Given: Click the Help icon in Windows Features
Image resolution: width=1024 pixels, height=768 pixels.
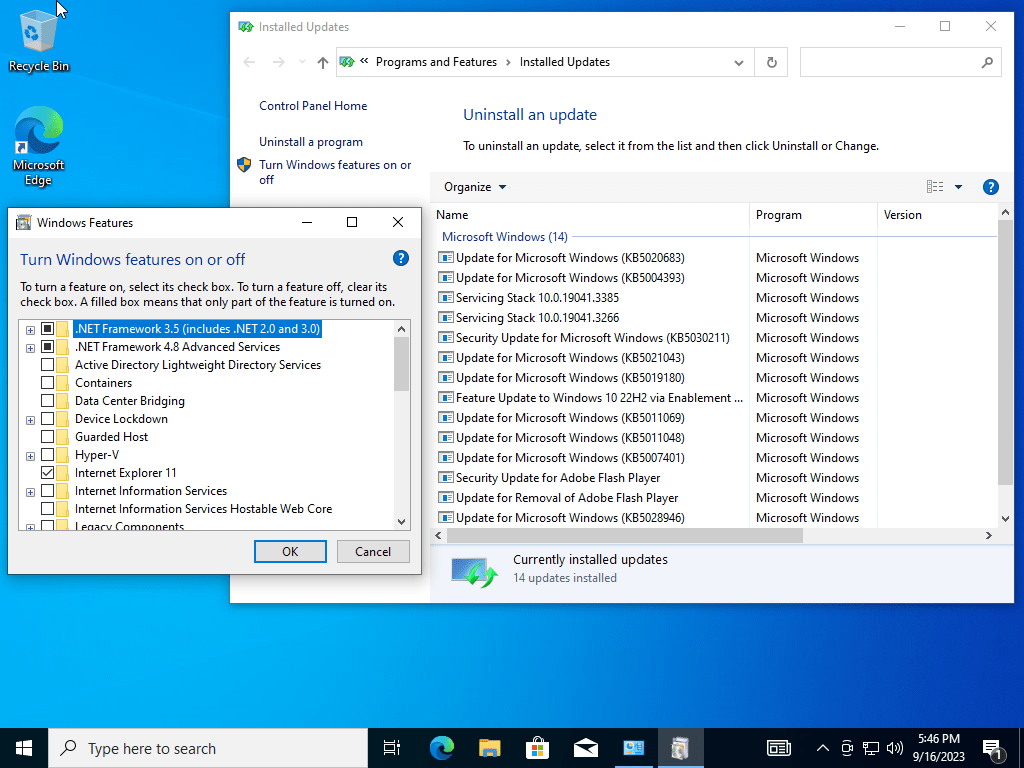Looking at the screenshot, I should click(401, 259).
